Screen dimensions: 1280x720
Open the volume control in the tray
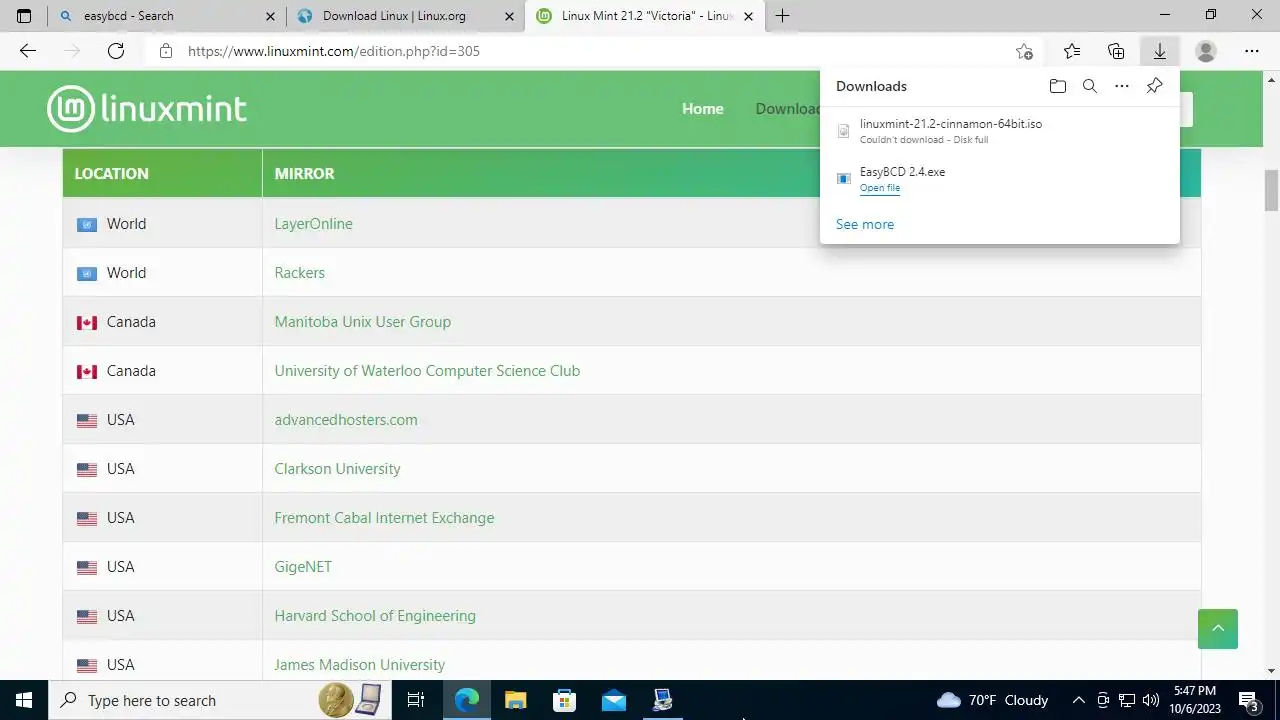[1150, 700]
